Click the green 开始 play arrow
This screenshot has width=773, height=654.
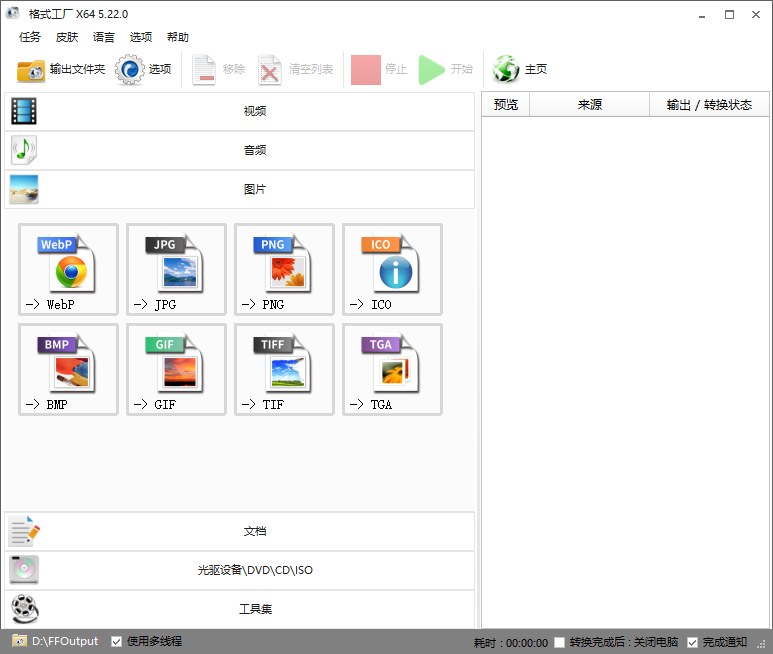click(431, 70)
